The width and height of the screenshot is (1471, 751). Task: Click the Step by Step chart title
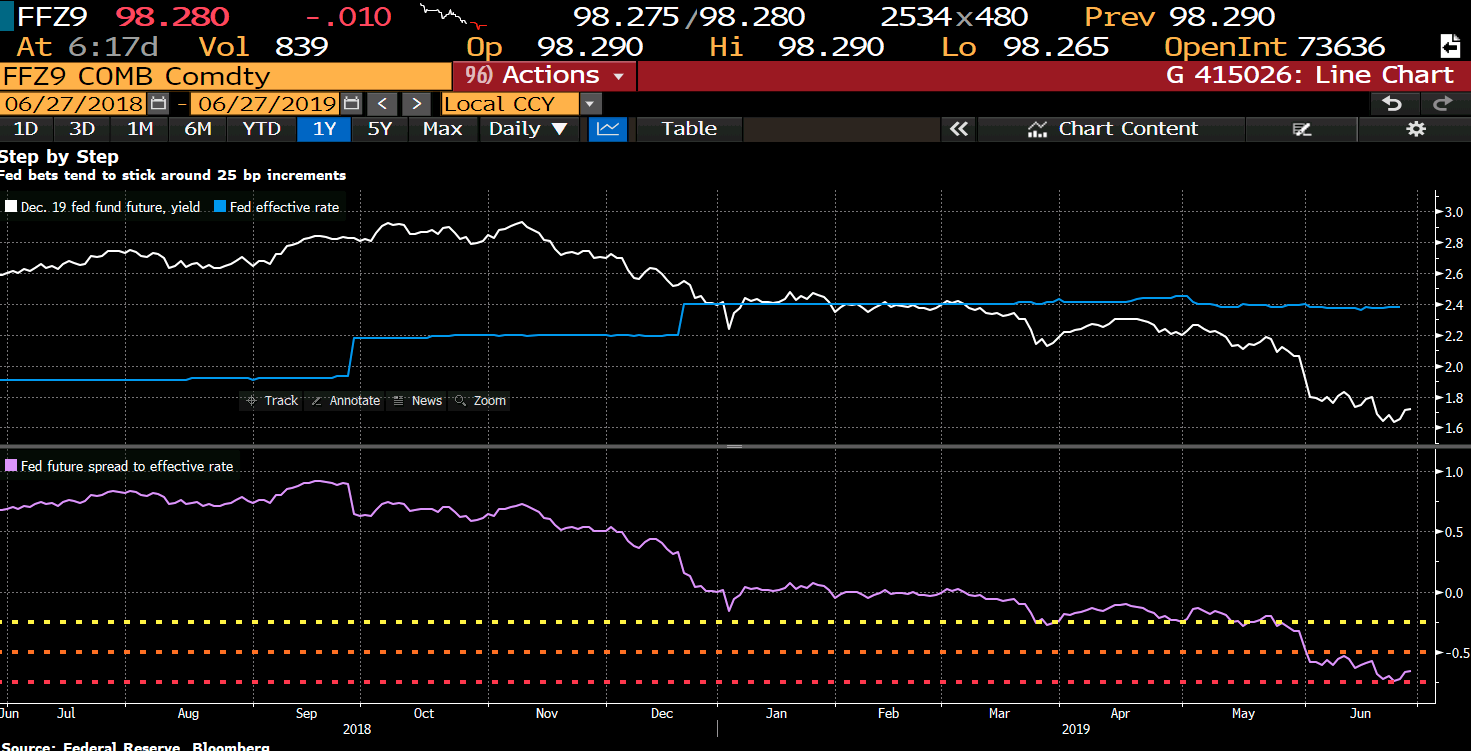[x=59, y=157]
